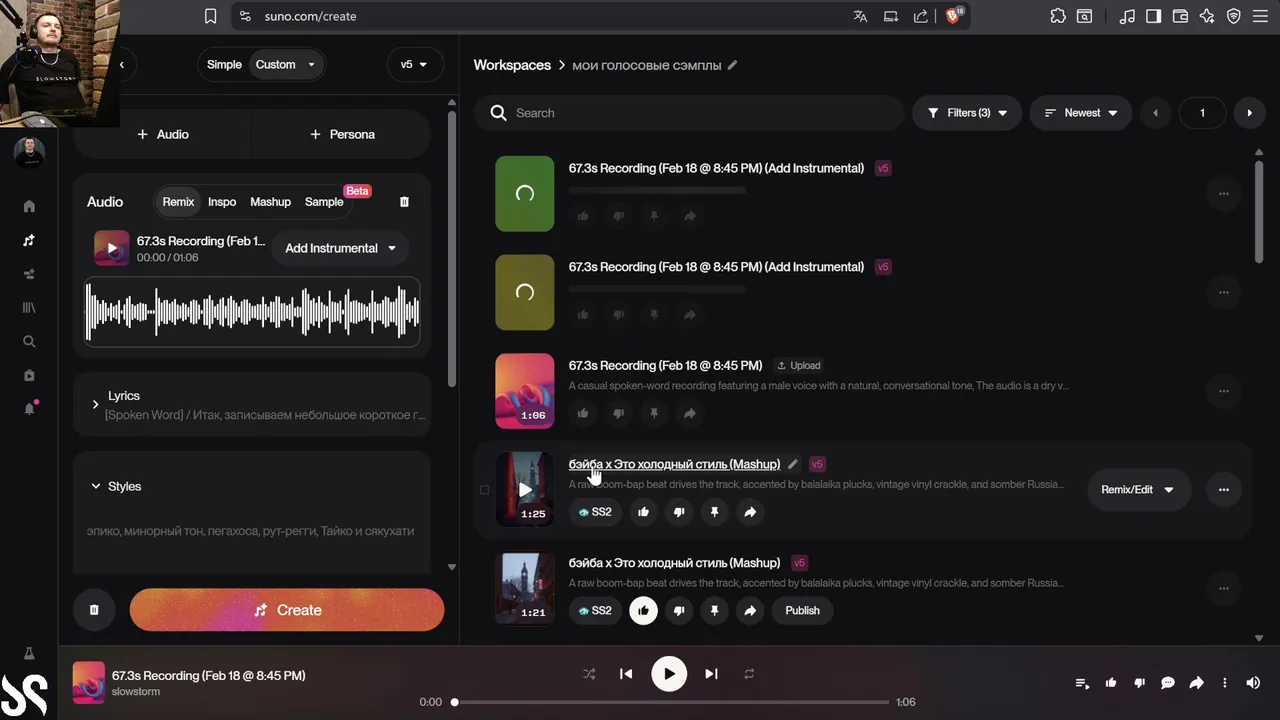This screenshot has width=1280, height=720.
Task: Dislike the бэйба Mashup 1:21 track
Action: pos(679,610)
